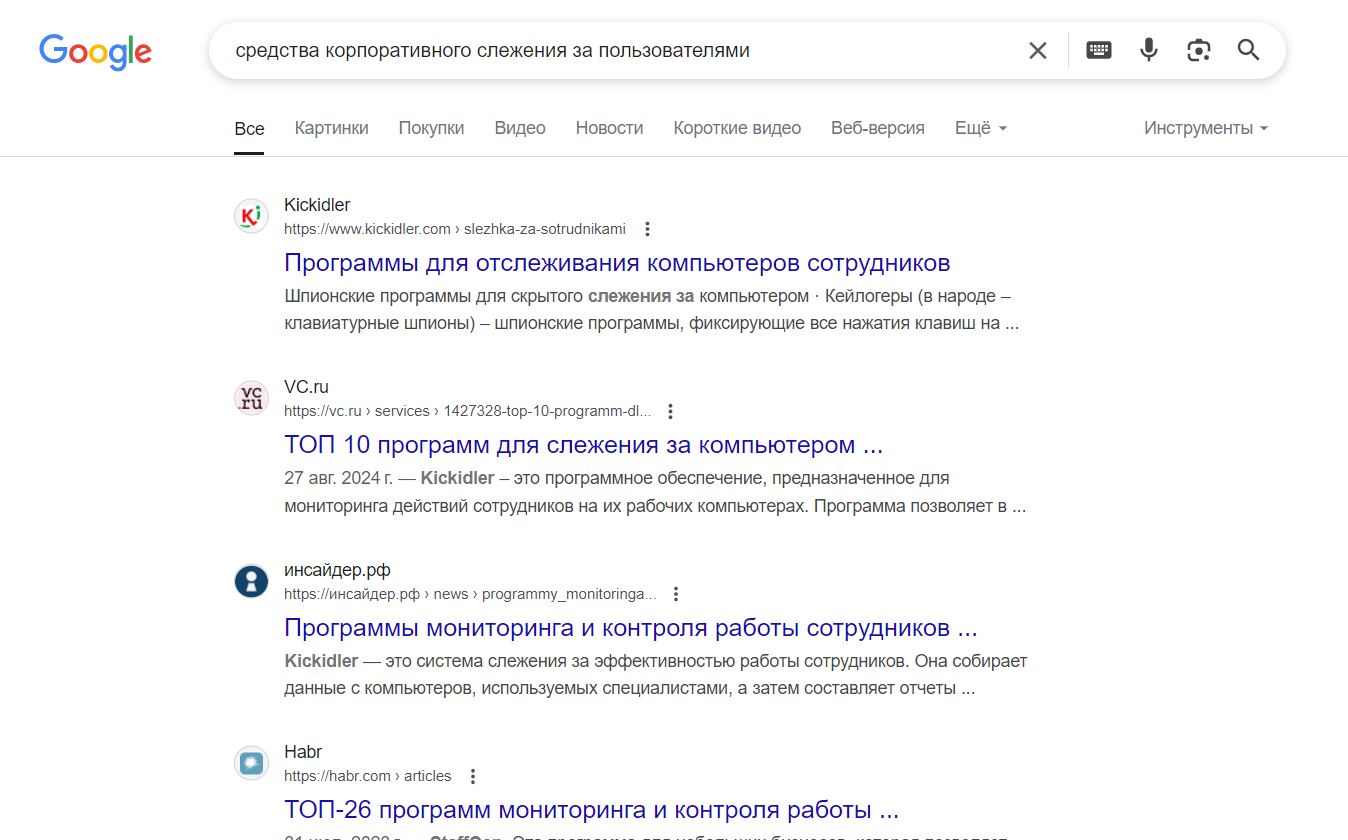Open the on-screen keyboard input tool
The image size is (1348, 840).
pos(1099,50)
